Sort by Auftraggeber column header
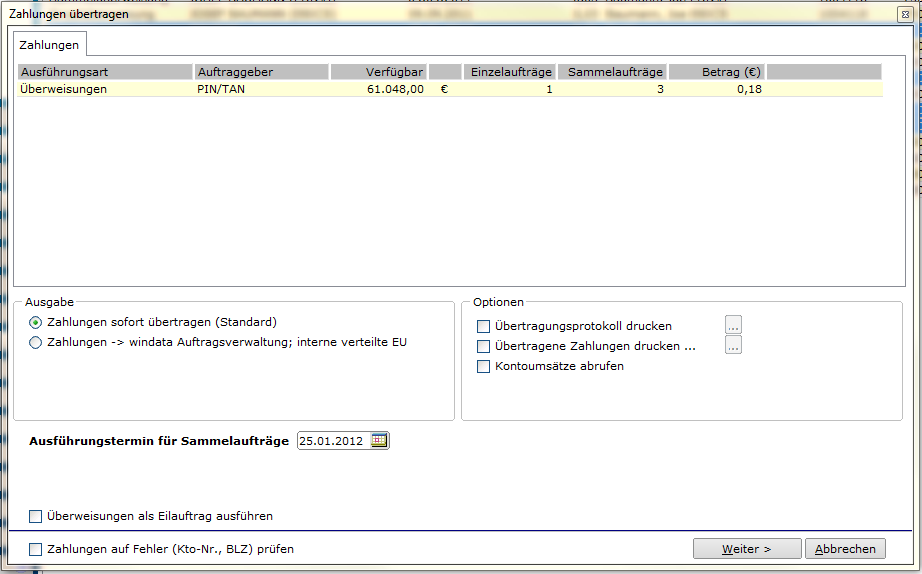The width and height of the screenshot is (922, 574). pos(262,72)
